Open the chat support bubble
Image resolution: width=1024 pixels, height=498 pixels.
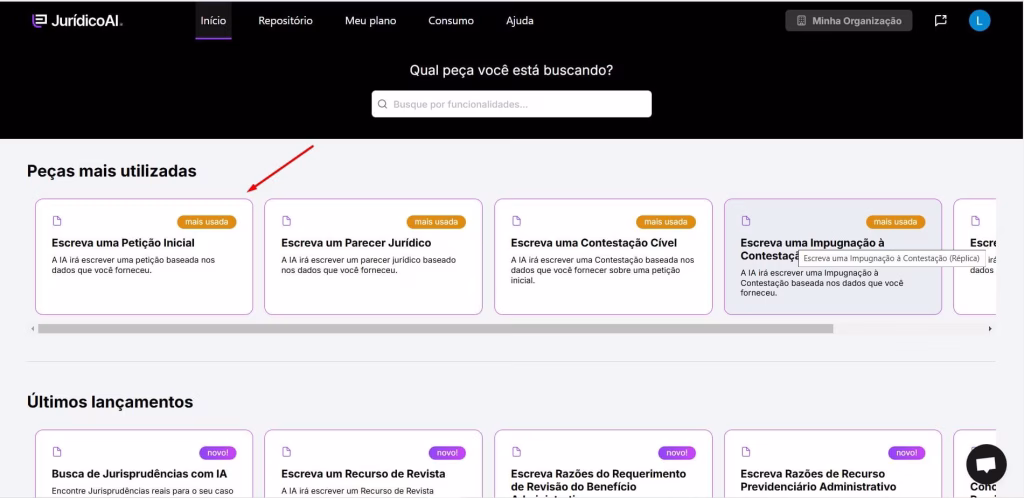pos(986,464)
